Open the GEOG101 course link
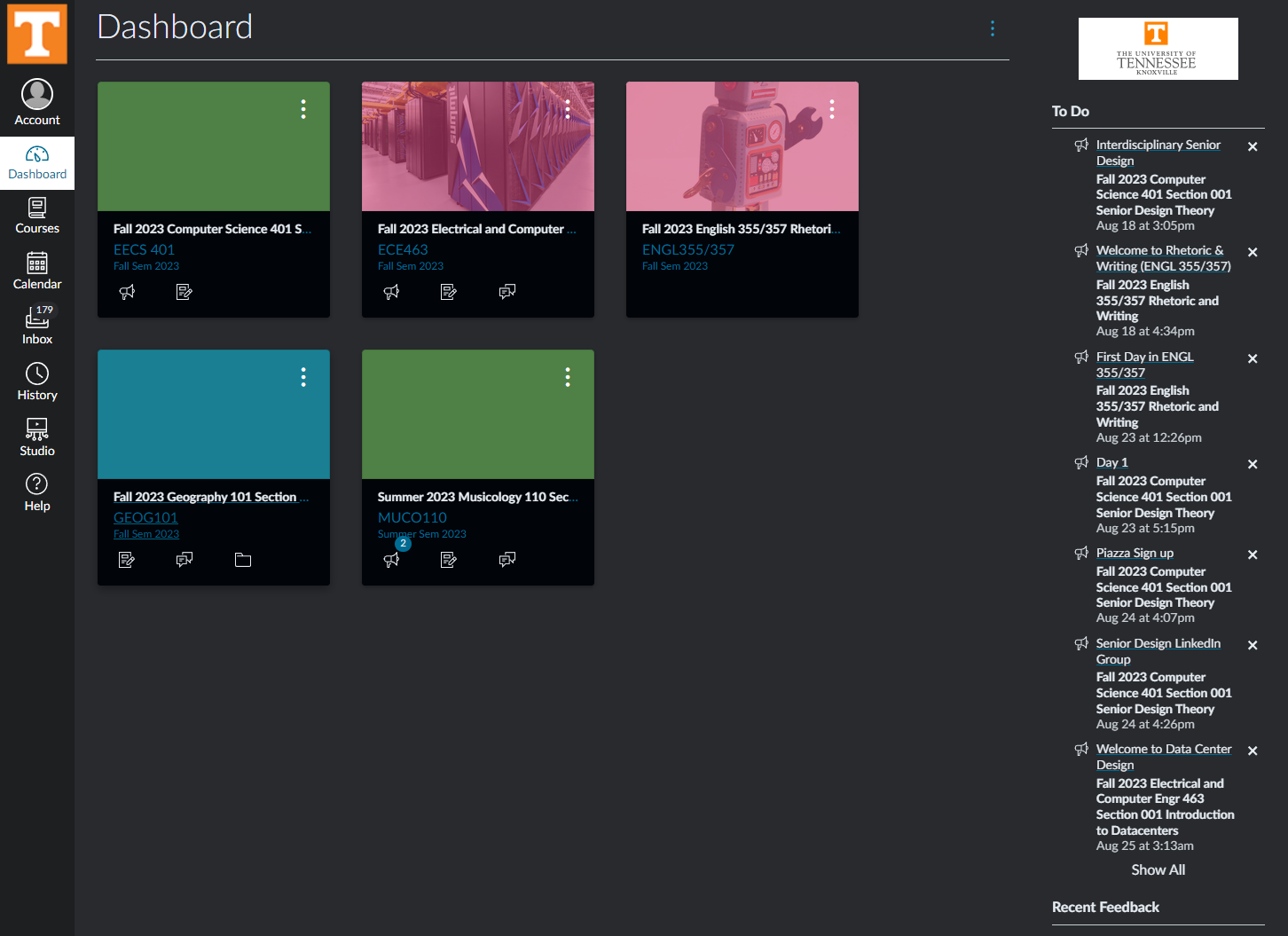This screenshot has height=936, width=1288. [x=145, y=517]
